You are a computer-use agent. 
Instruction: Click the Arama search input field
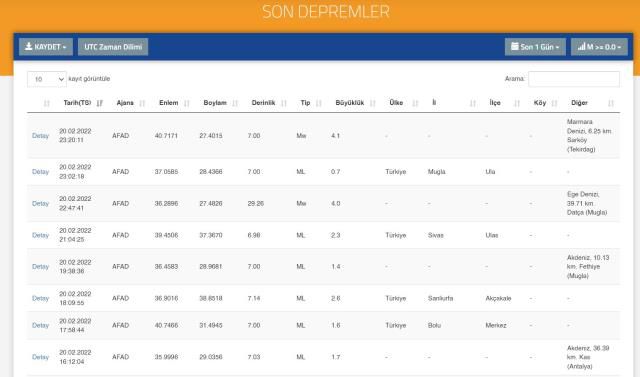pyautogui.click(x=574, y=79)
